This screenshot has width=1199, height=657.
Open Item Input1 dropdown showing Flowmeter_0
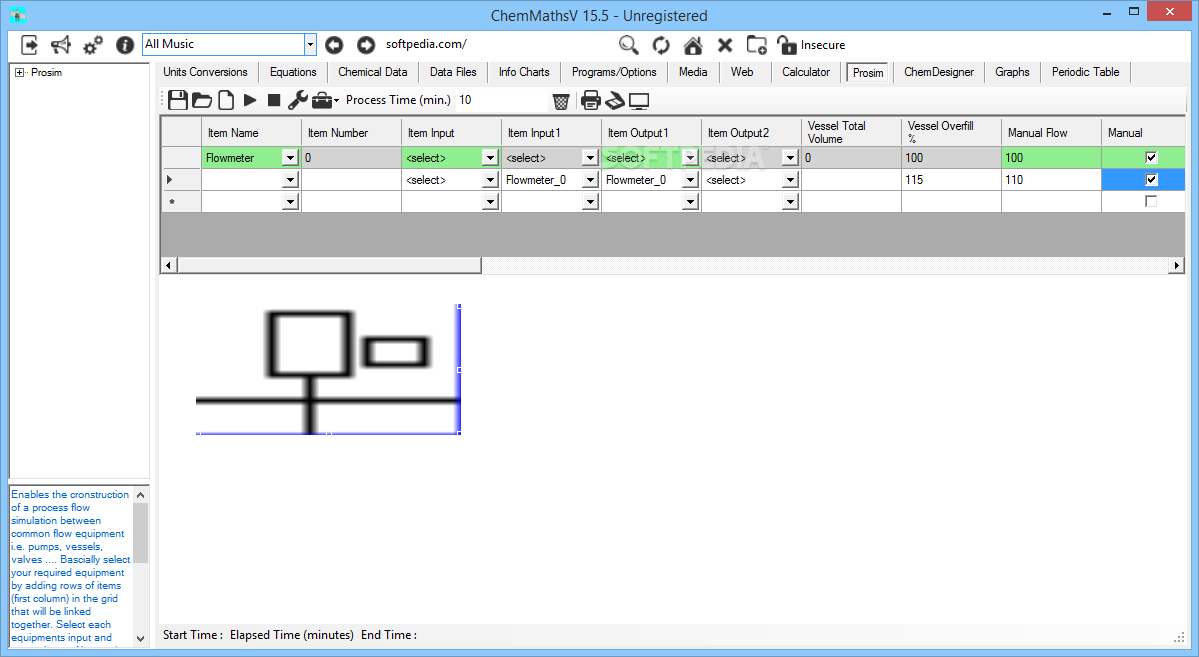coord(590,180)
